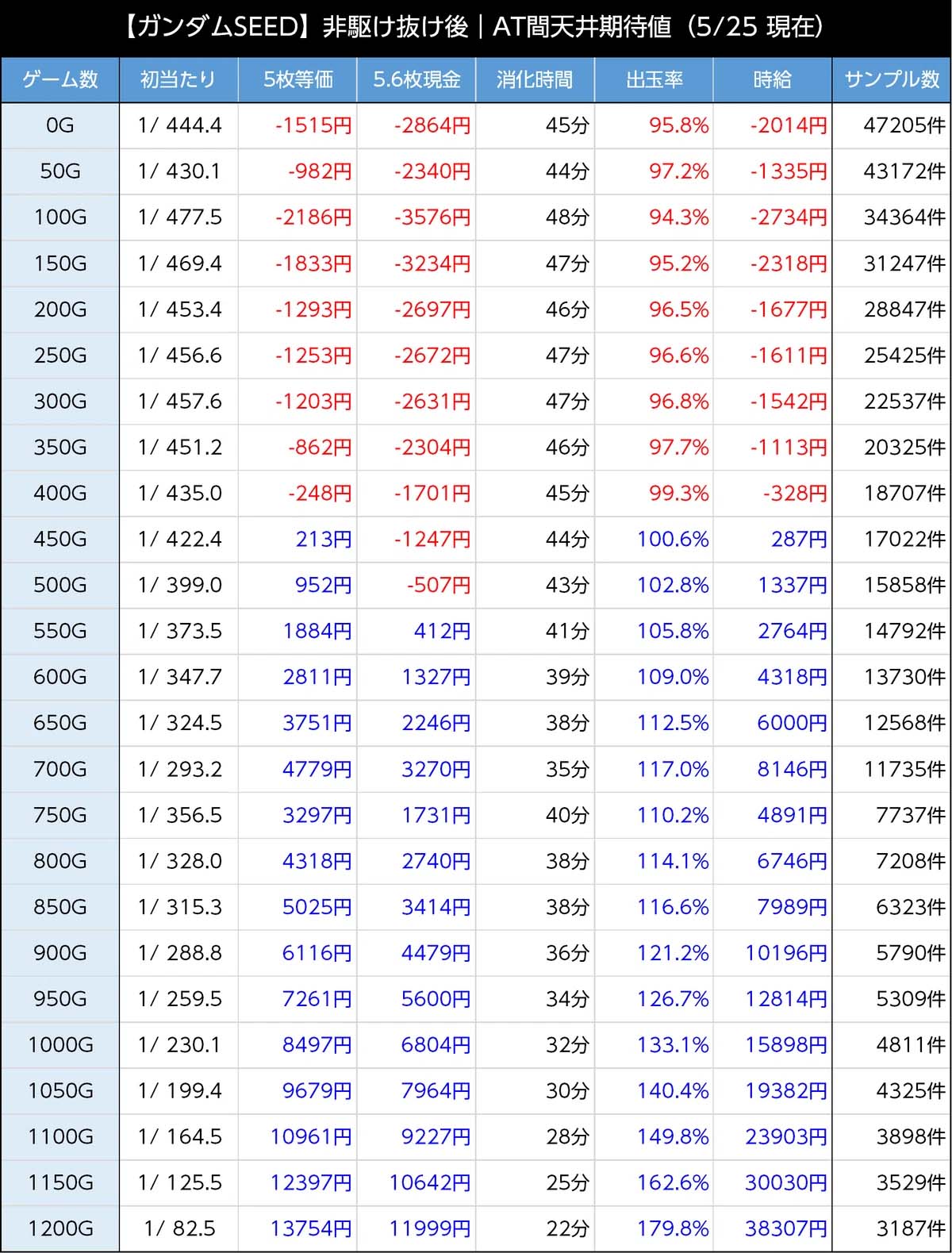
Task: Click the 100.6% payout rate cell
Action: (x=673, y=540)
